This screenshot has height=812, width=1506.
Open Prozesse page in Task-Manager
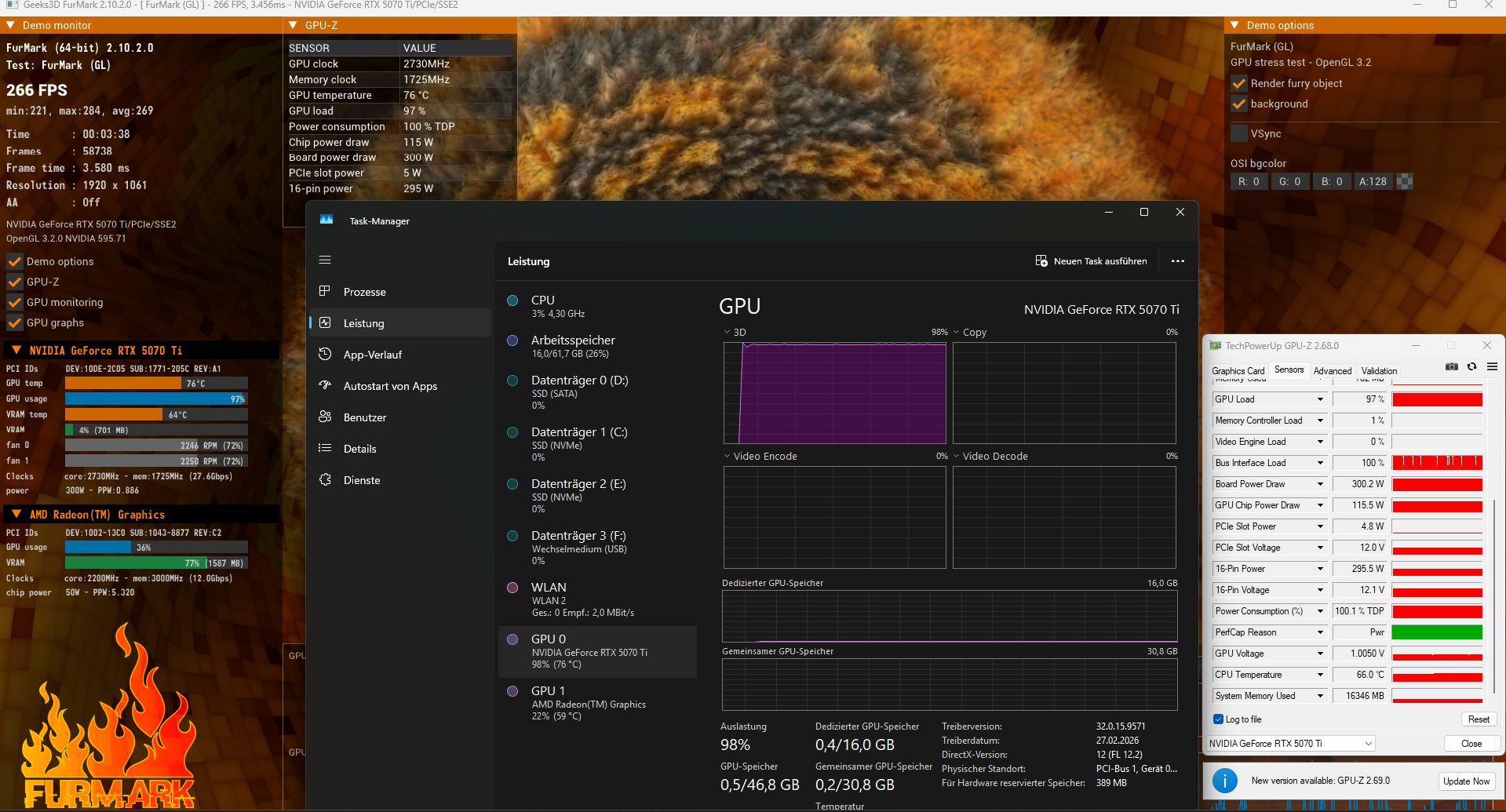[x=402, y=292]
